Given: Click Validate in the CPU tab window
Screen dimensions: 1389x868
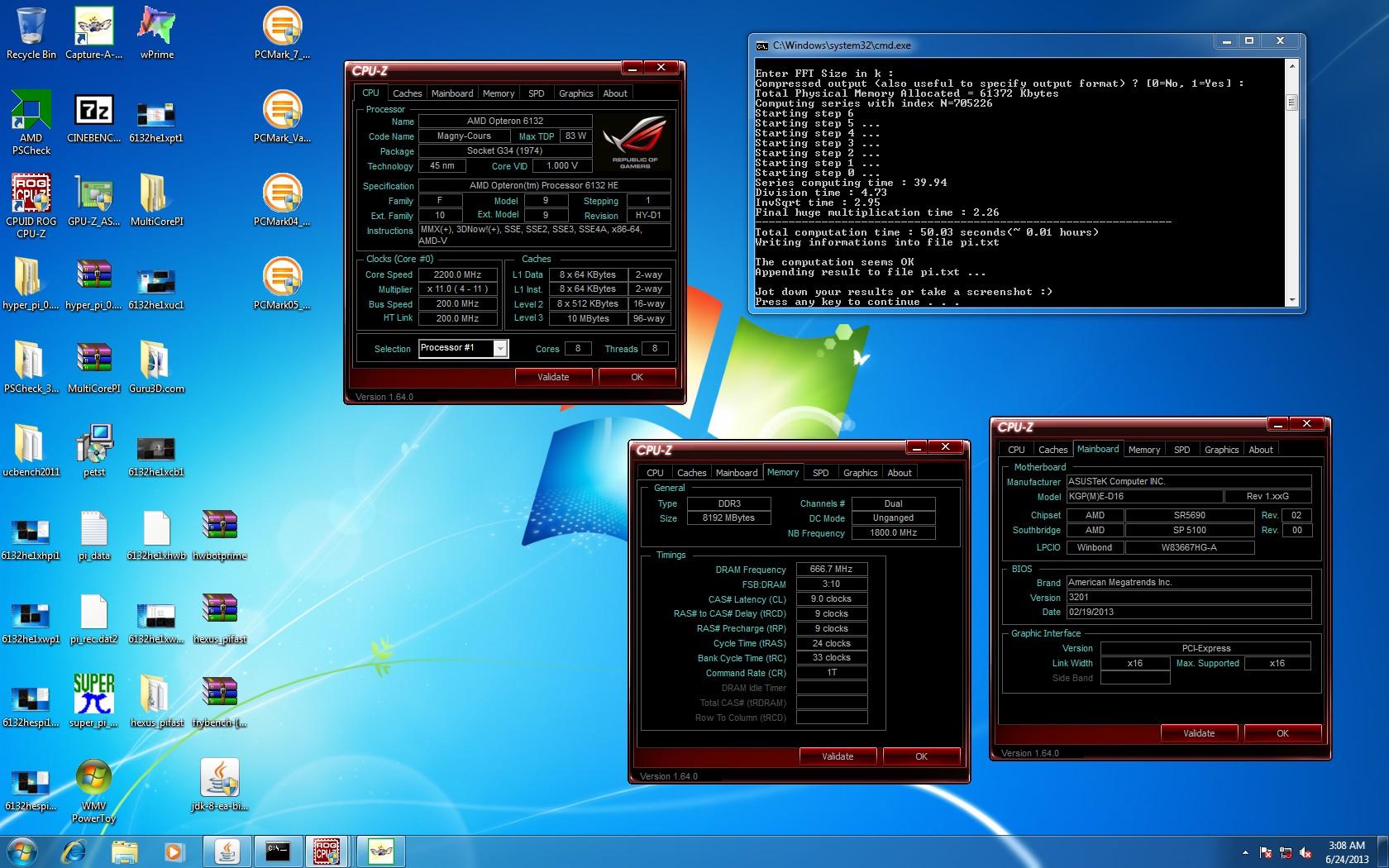Looking at the screenshot, I should pos(553,377).
